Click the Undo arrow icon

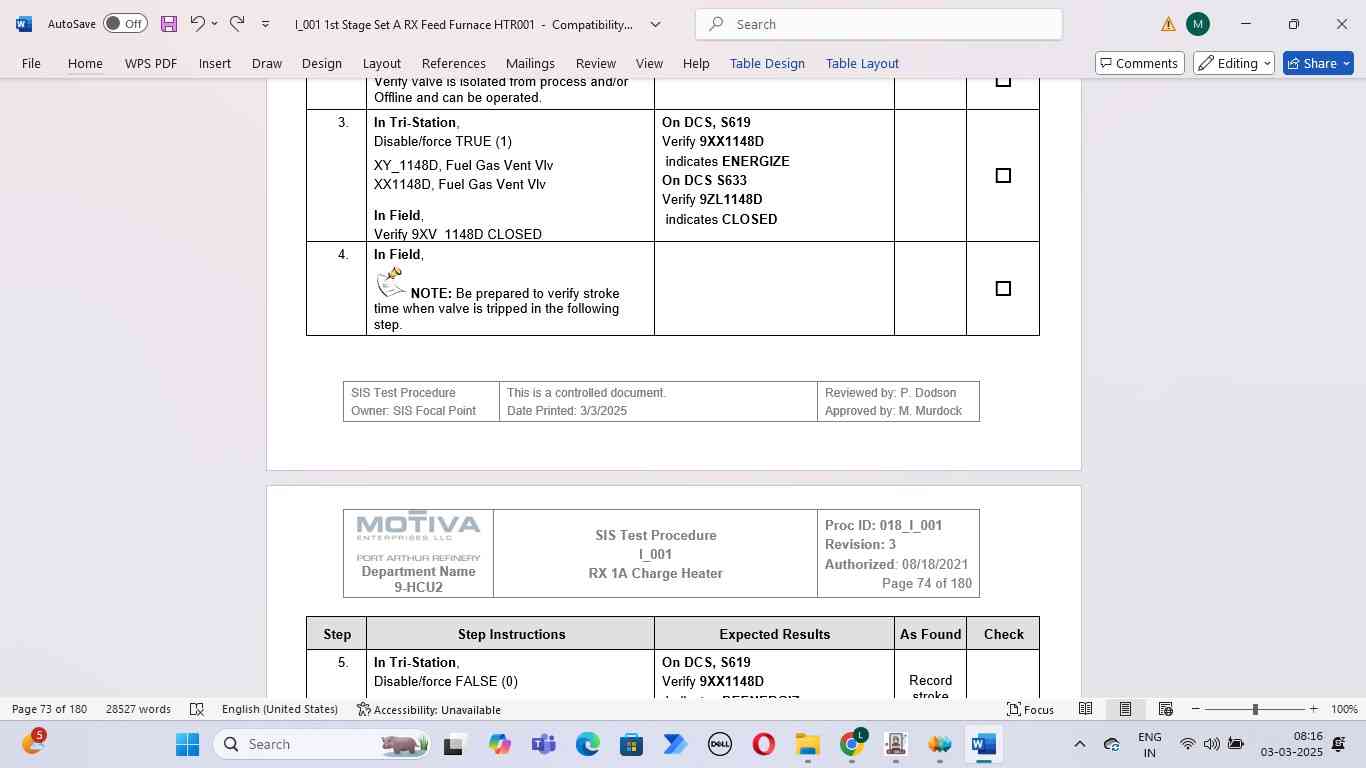click(198, 24)
